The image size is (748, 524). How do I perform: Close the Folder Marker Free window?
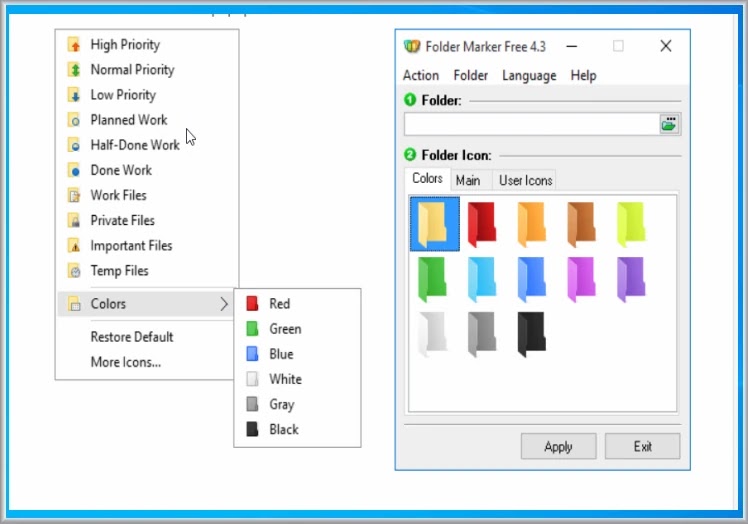(666, 46)
